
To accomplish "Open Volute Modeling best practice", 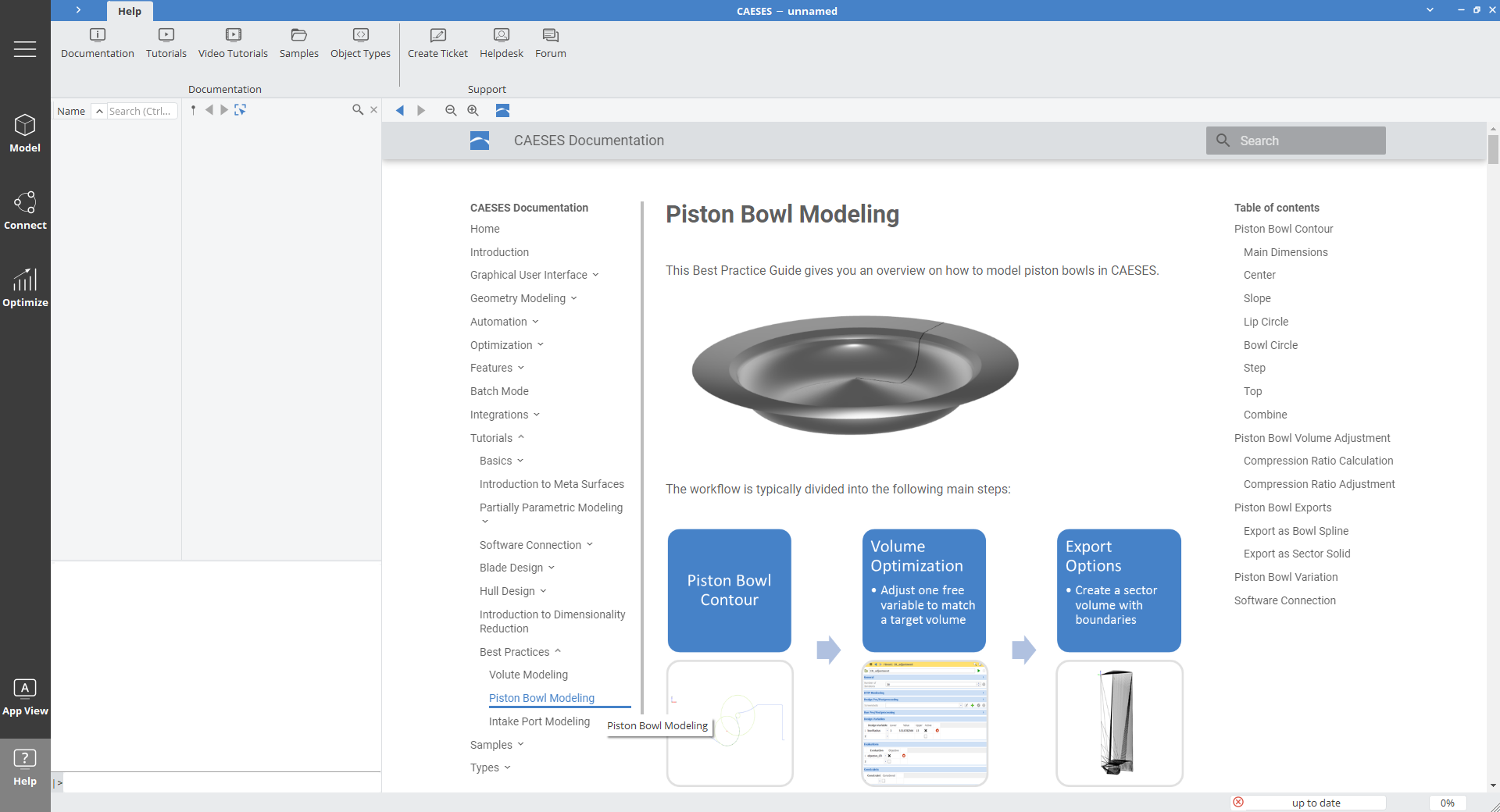I will tap(528, 675).
